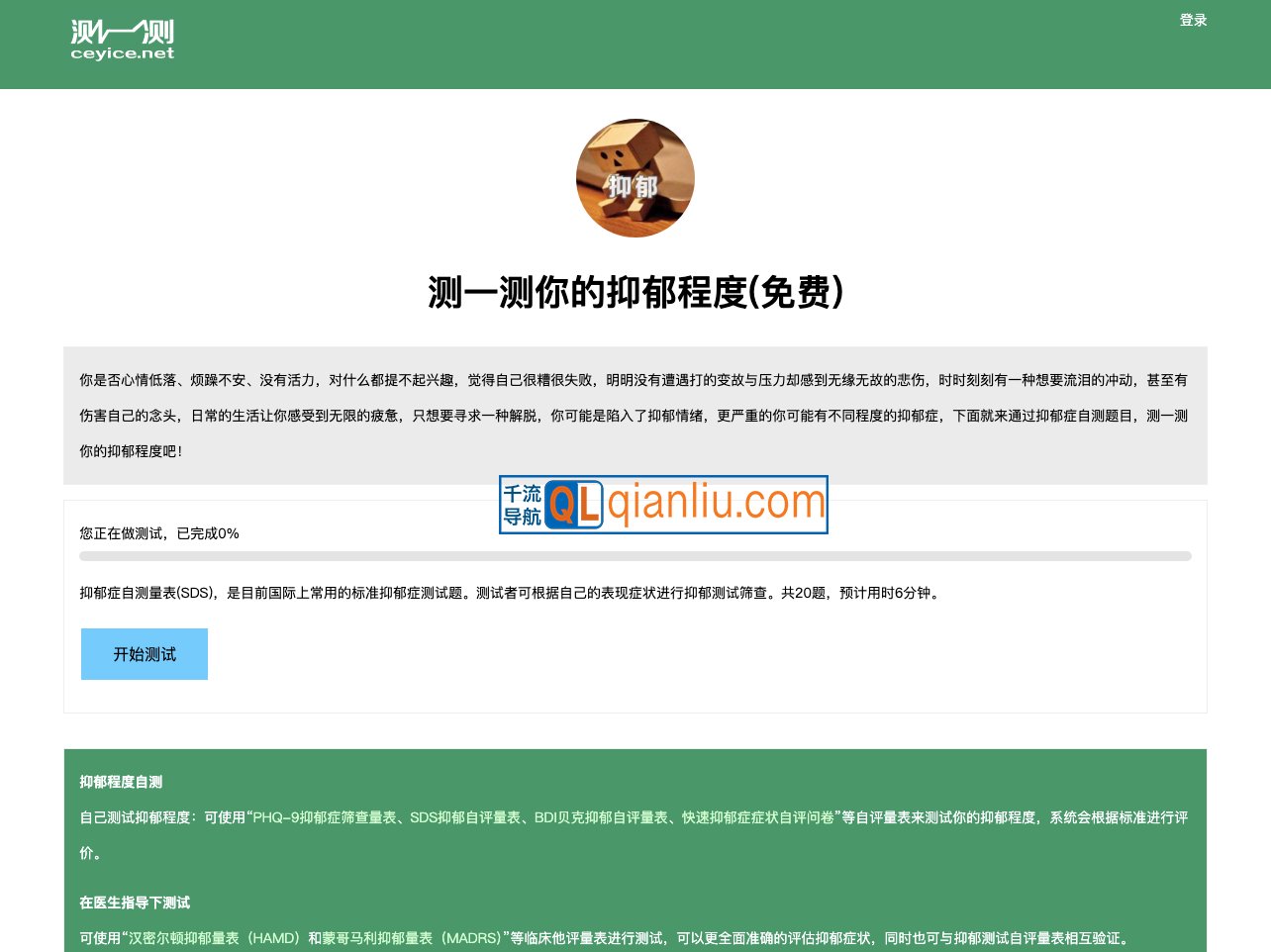This screenshot has width=1271, height=952.
Task: Click the 已完成0% progress bar
Action: tap(635, 555)
